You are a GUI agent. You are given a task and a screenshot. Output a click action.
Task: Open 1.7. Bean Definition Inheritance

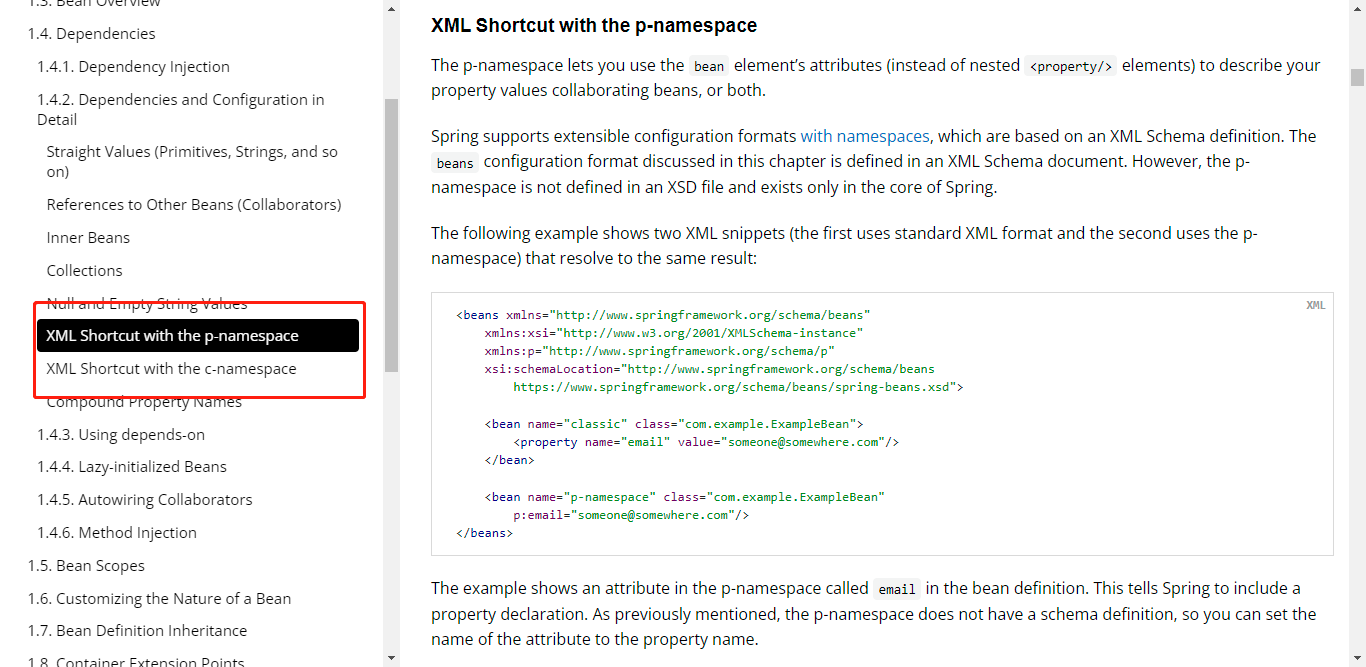(x=138, y=631)
